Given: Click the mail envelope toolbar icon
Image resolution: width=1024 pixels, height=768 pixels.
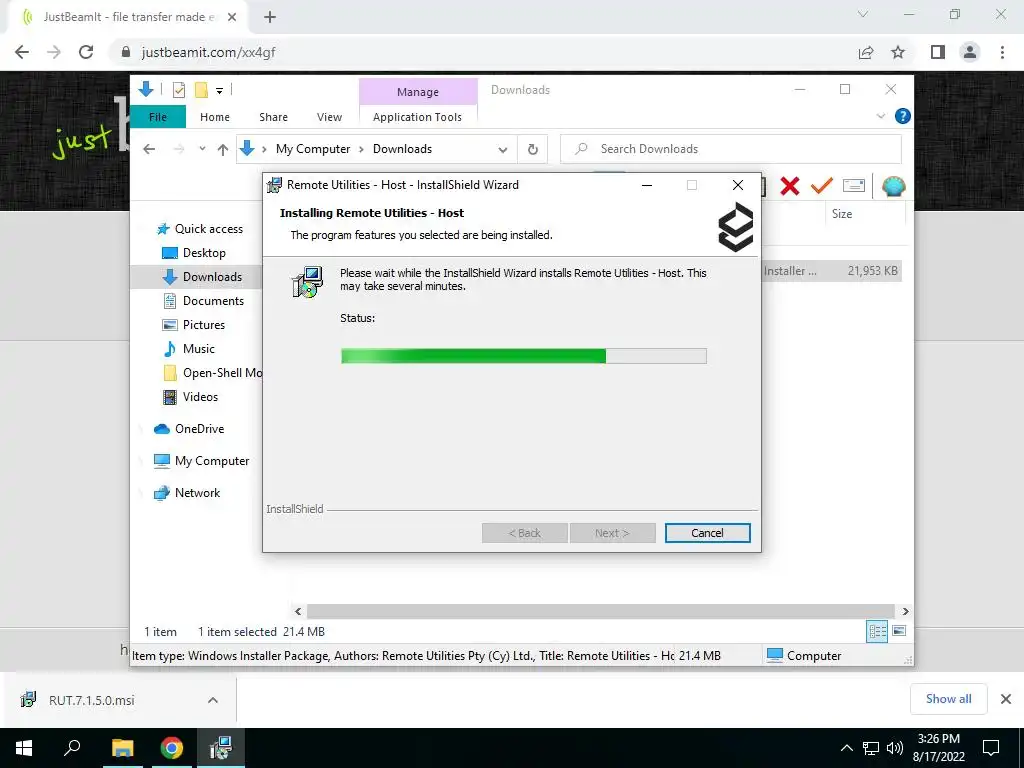Looking at the screenshot, I should coord(854,186).
